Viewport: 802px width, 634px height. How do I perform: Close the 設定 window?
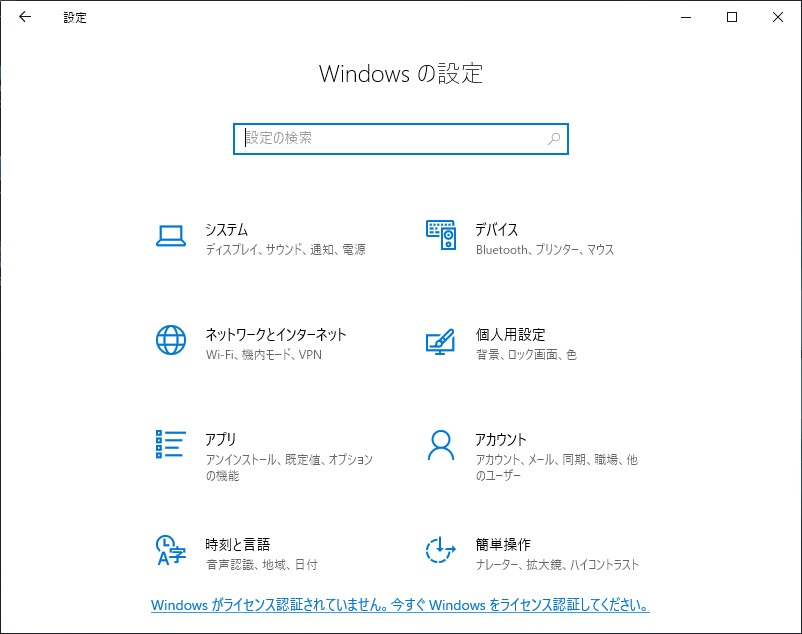point(778,17)
